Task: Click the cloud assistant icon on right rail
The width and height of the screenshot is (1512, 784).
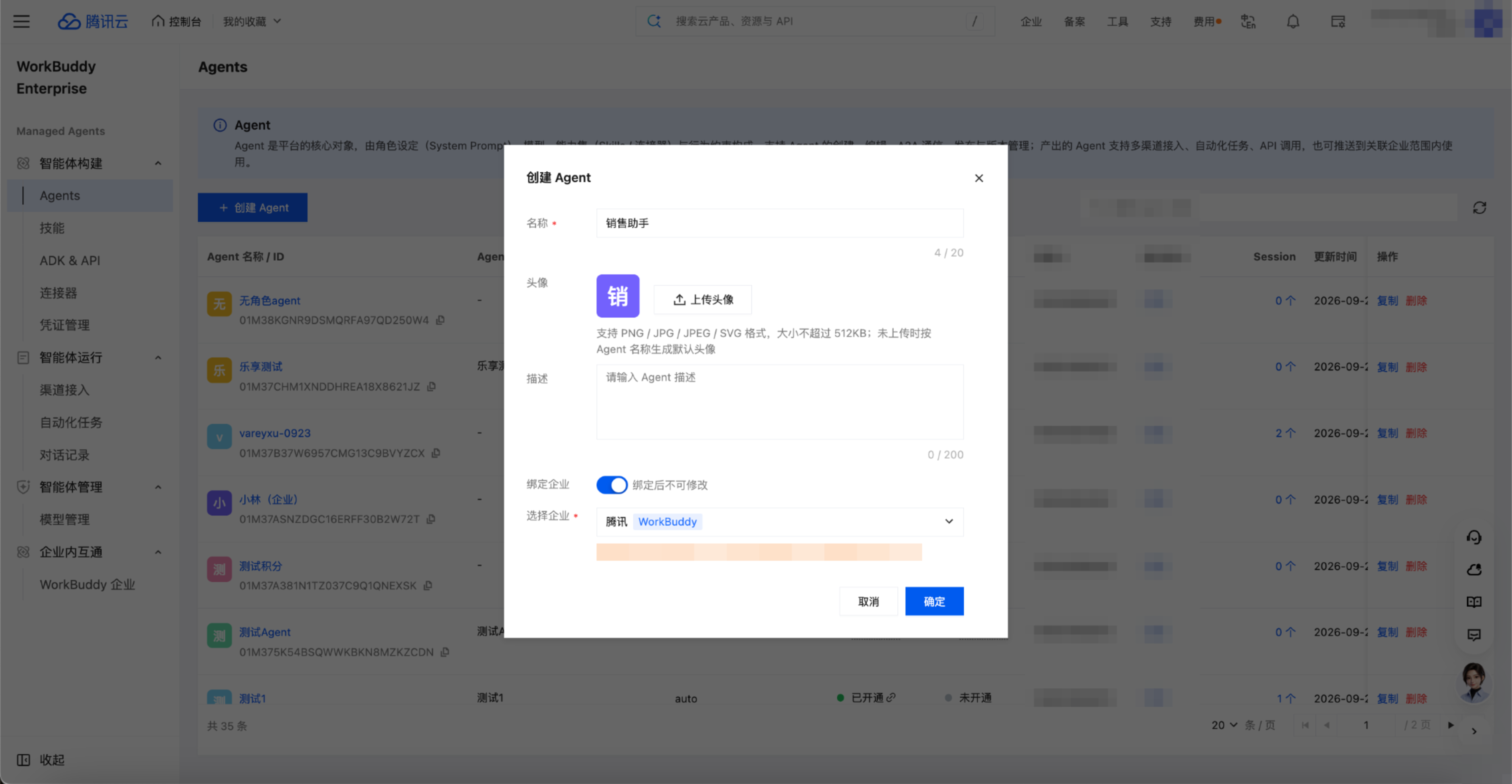Action: pos(1474,570)
